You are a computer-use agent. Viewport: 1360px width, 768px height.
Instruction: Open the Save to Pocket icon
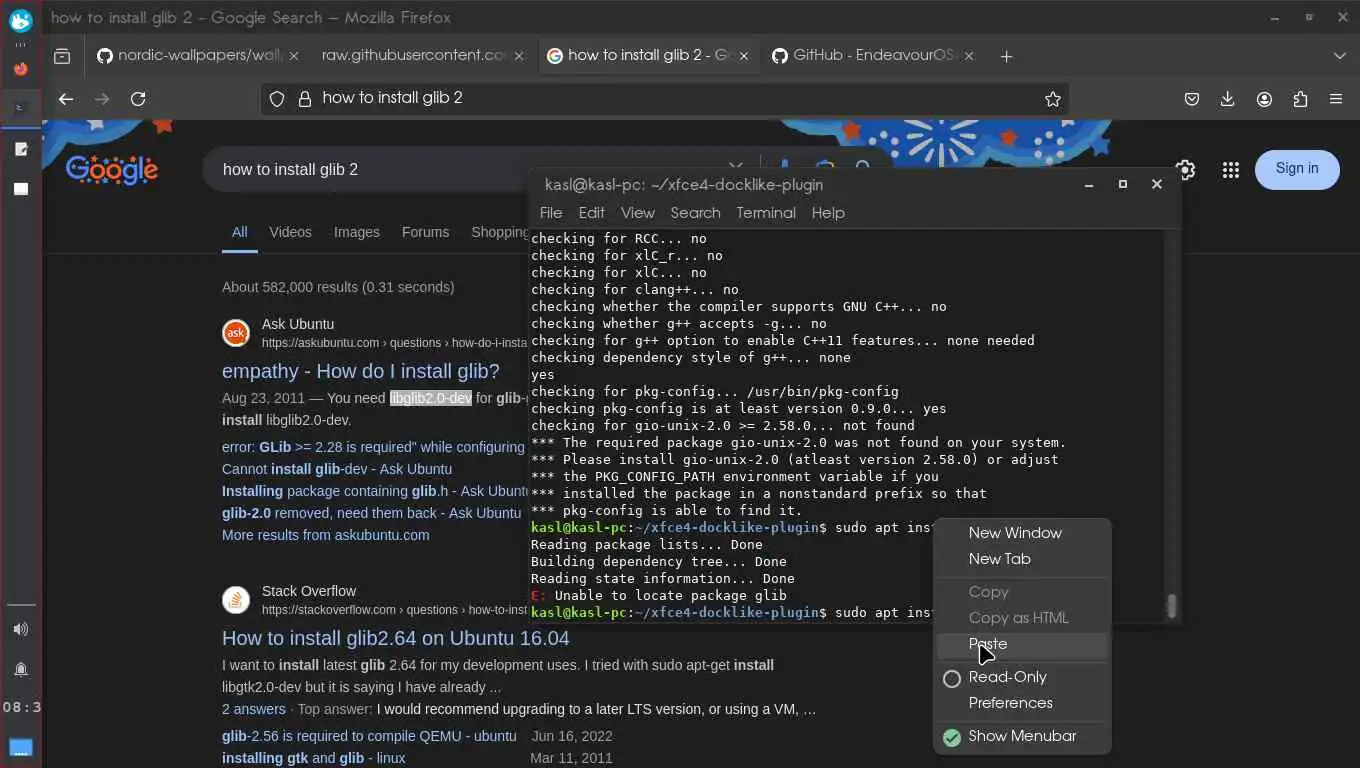(1192, 99)
